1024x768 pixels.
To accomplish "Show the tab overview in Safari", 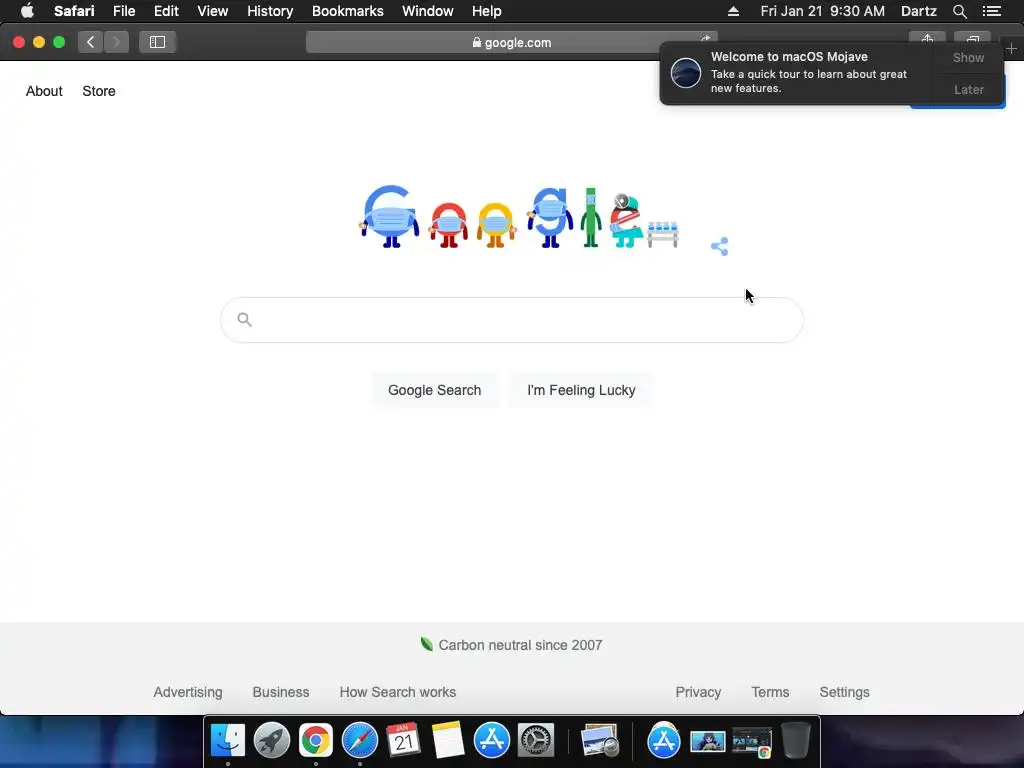I will pos(972,39).
